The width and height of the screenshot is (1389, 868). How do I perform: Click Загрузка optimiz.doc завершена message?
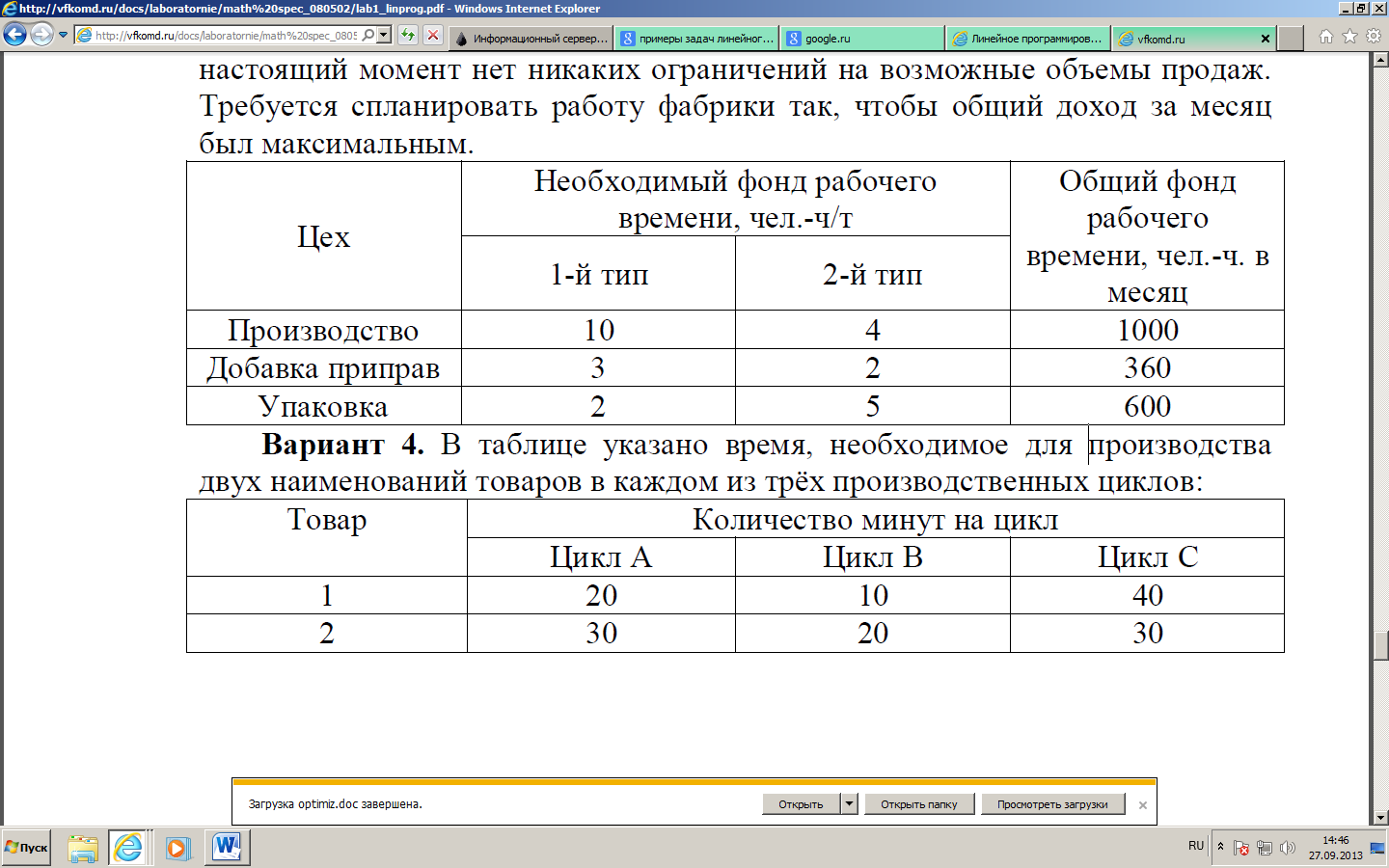(x=335, y=804)
